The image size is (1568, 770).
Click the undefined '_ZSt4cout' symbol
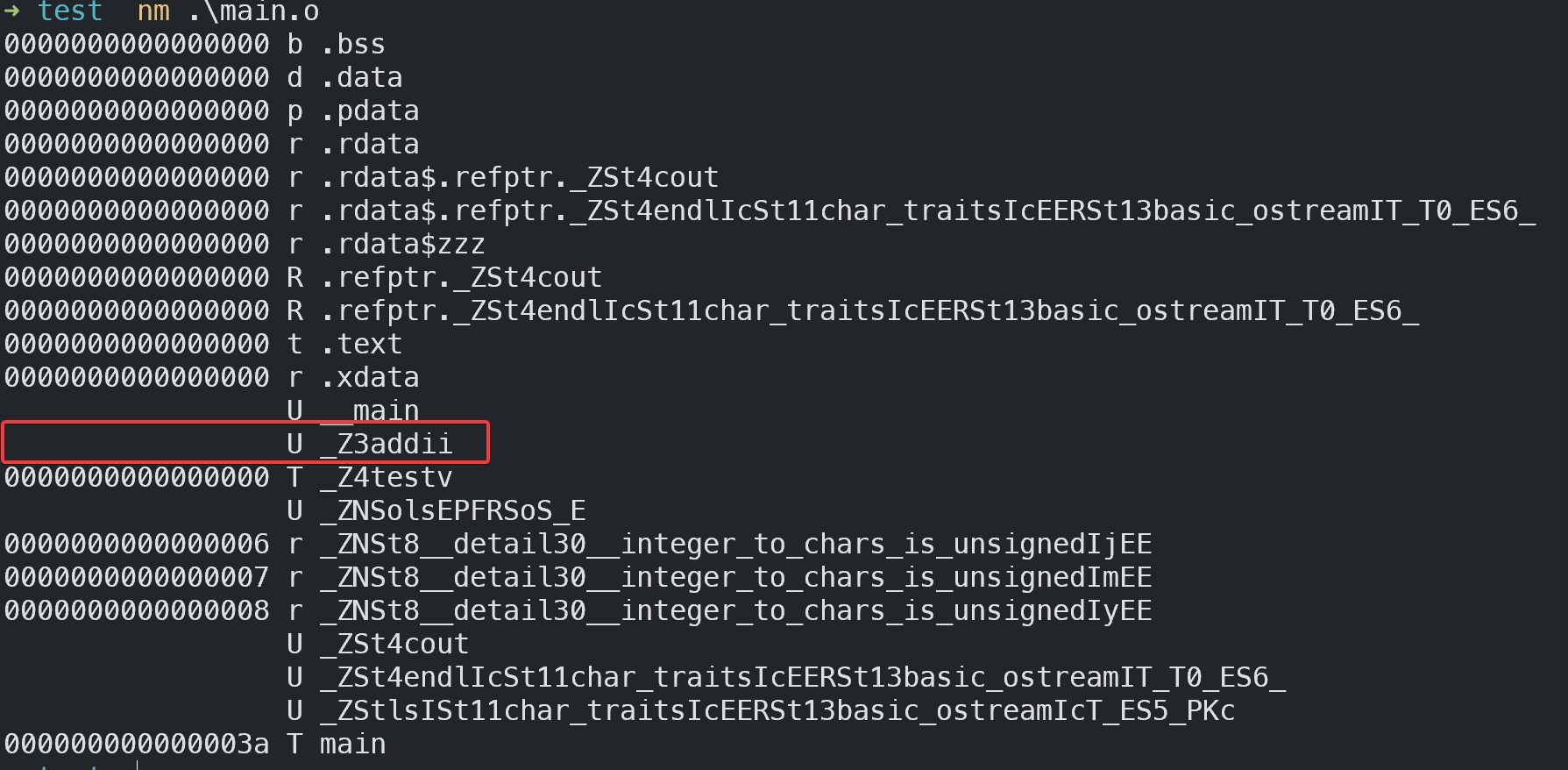pyautogui.click(x=394, y=644)
